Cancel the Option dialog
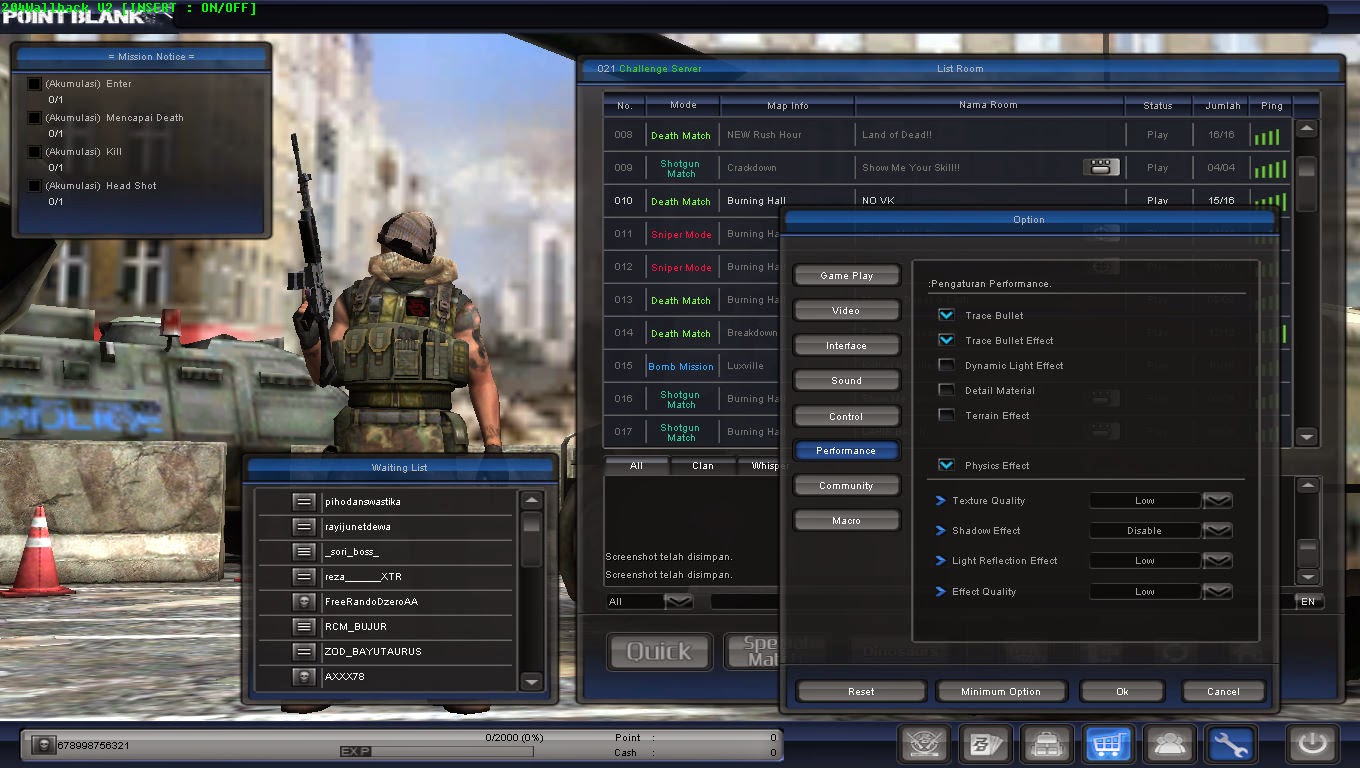Viewport: 1360px width, 768px height. tap(1223, 691)
